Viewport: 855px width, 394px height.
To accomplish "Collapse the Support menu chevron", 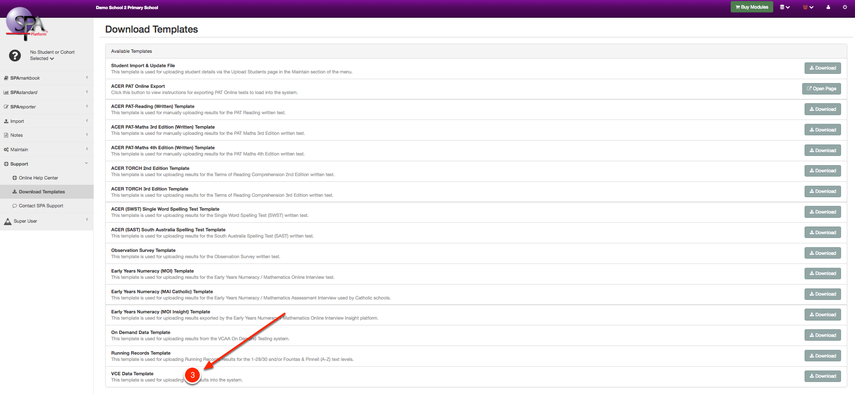I will pyautogui.click(x=87, y=163).
